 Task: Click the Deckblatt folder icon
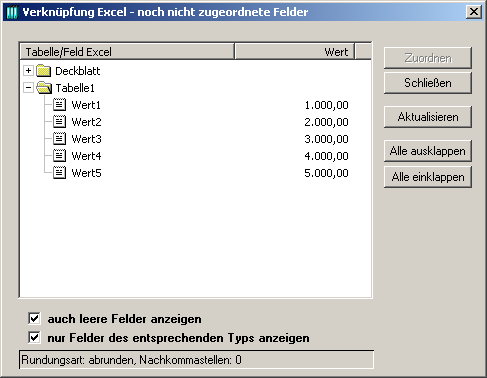tap(44, 71)
